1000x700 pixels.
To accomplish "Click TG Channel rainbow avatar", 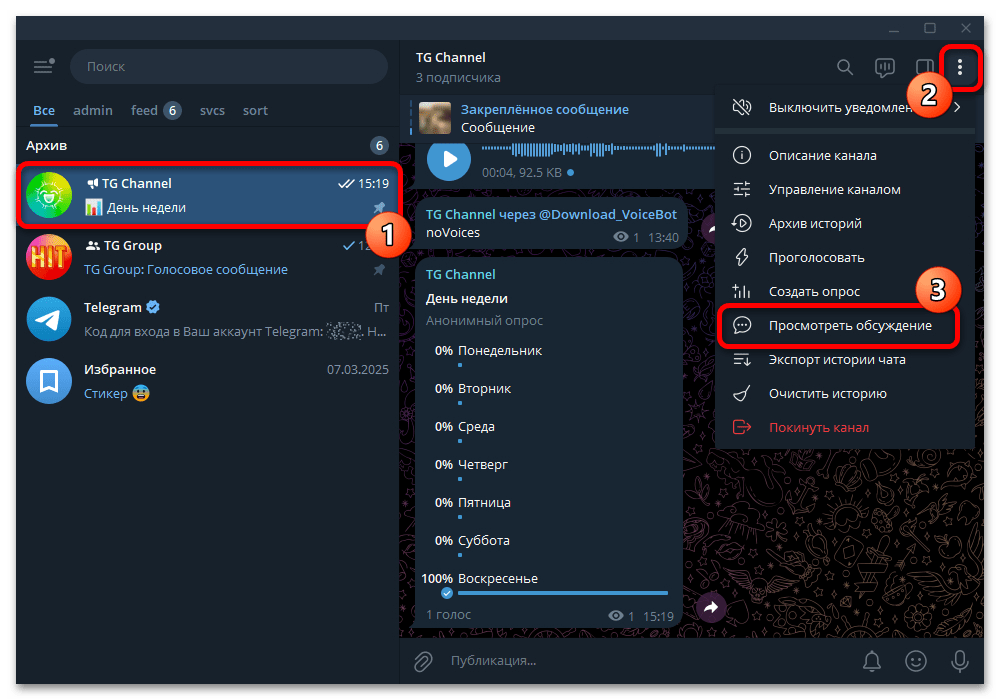I will 48,195.
